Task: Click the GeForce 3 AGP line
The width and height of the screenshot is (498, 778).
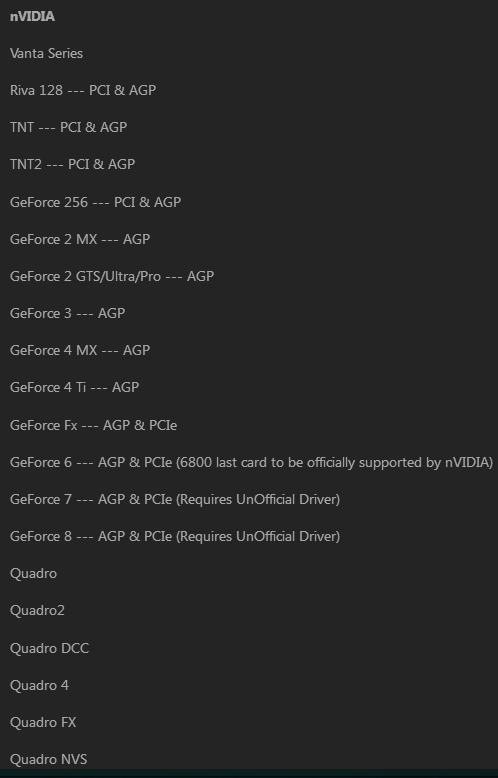Action: [67, 313]
